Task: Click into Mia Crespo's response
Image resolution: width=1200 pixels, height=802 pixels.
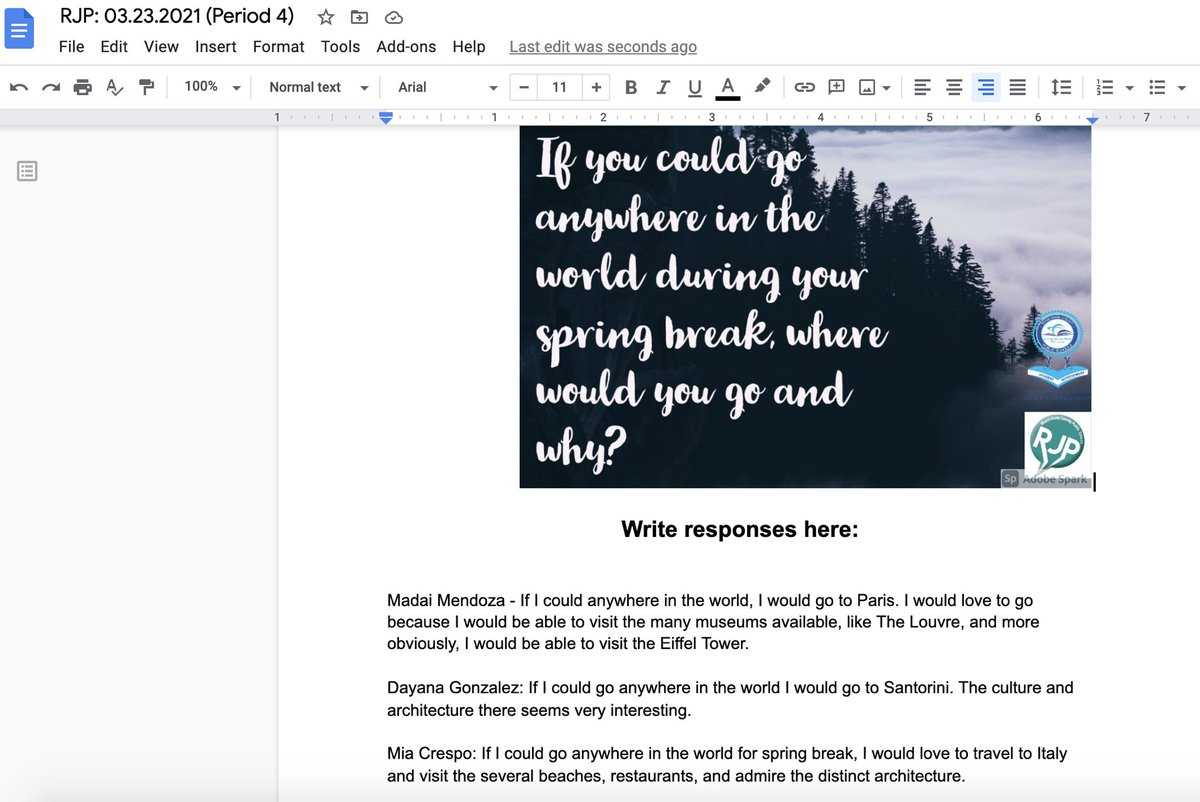Action: [x=727, y=765]
